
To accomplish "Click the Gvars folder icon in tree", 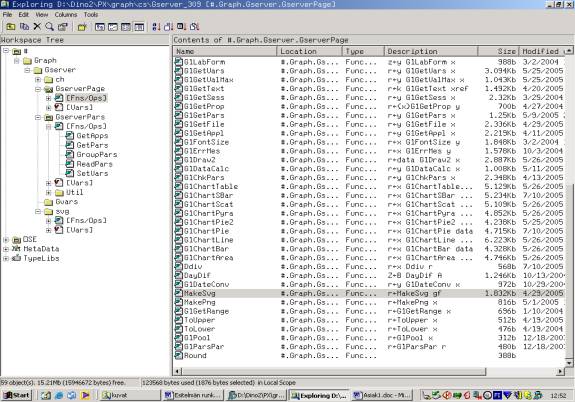I will tap(48, 202).
